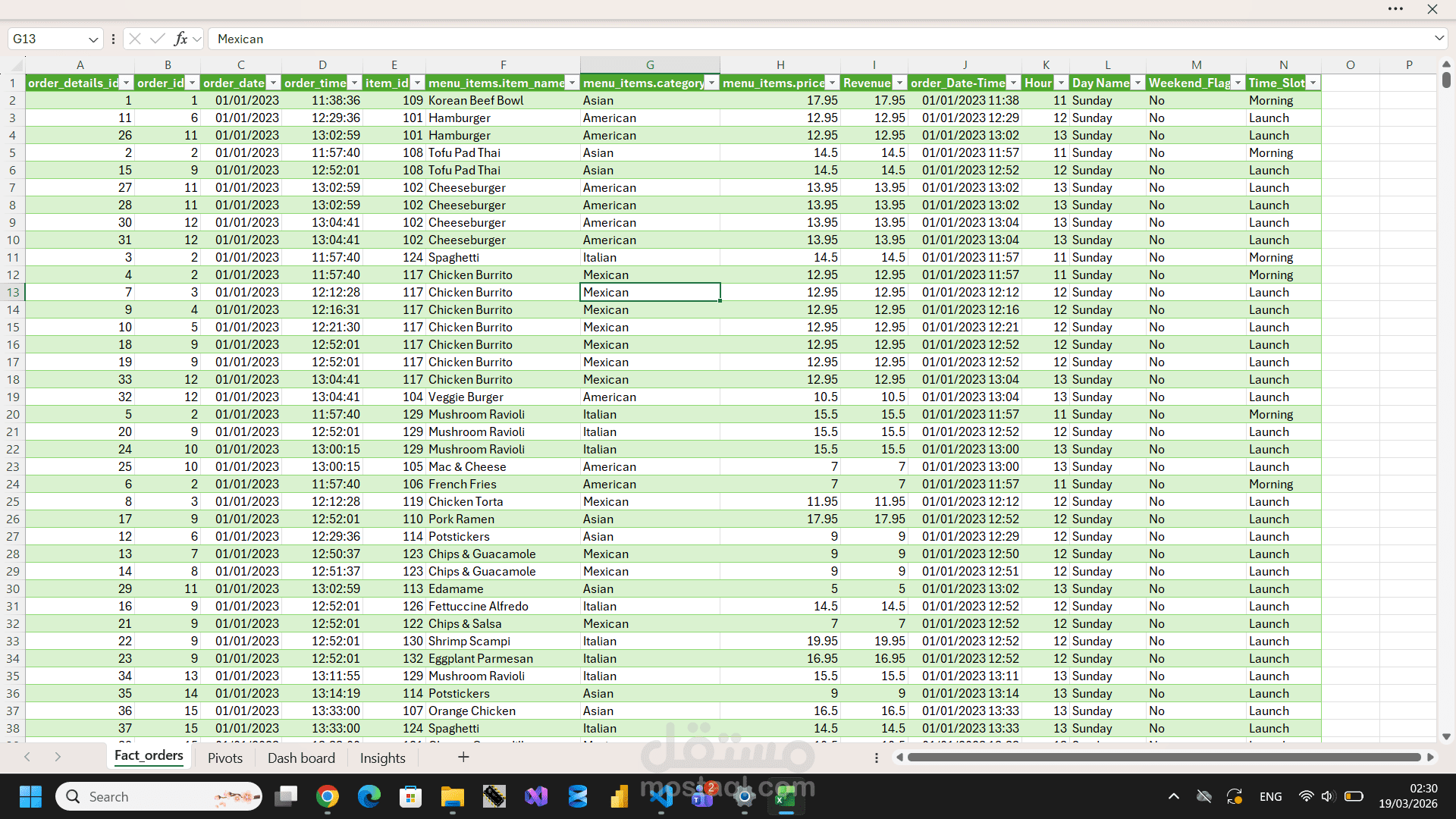Open filter dropdown for order_details_id column
The image size is (1456, 819).
127,83
